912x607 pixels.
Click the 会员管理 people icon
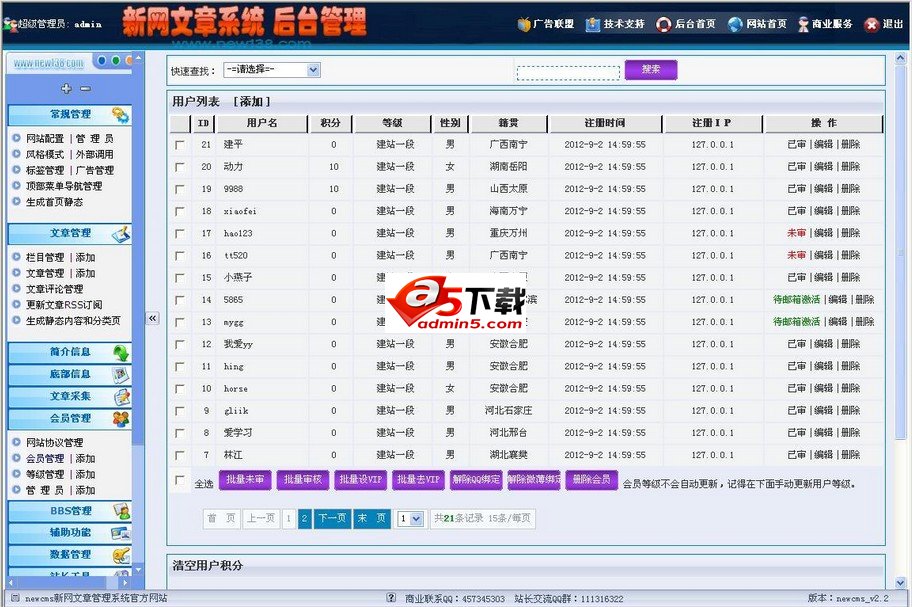pyautogui.click(x=120, y=419)
